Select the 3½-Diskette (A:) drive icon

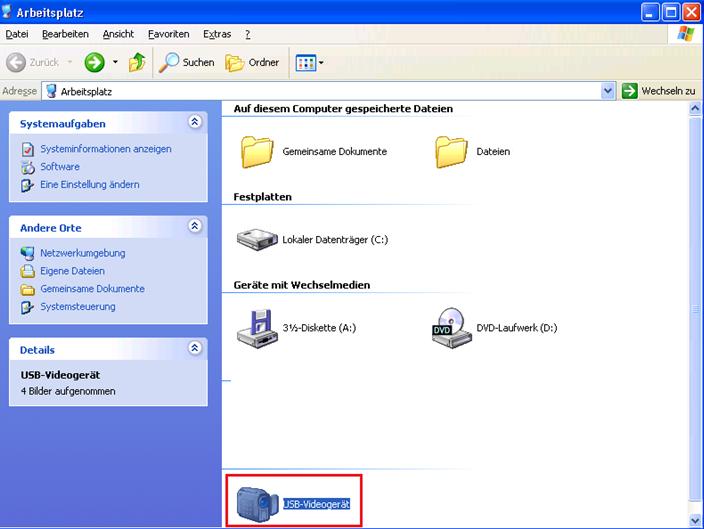257,328
